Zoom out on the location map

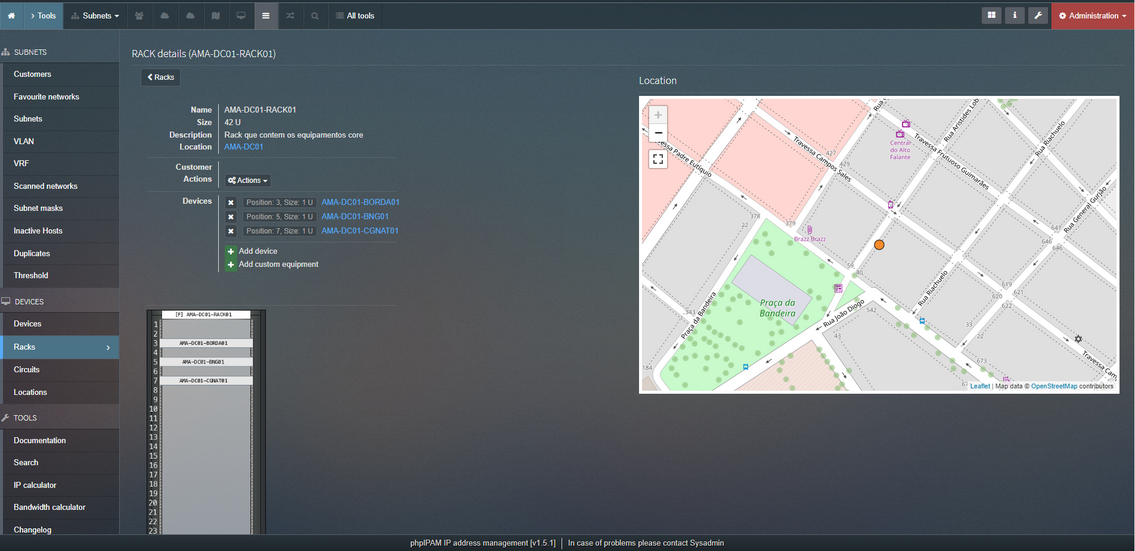658,134
